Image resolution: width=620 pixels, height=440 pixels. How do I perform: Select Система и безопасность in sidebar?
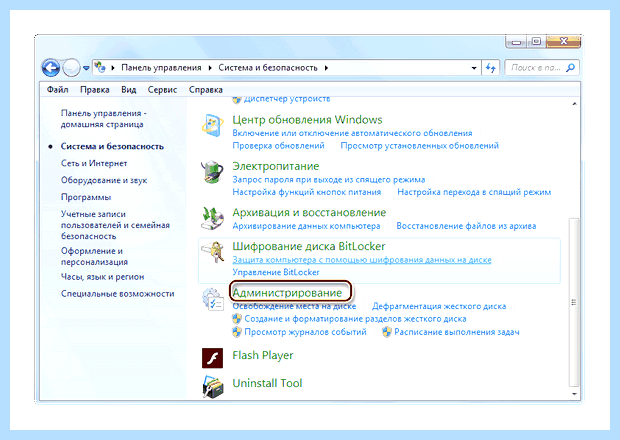(x=112, y=146)
